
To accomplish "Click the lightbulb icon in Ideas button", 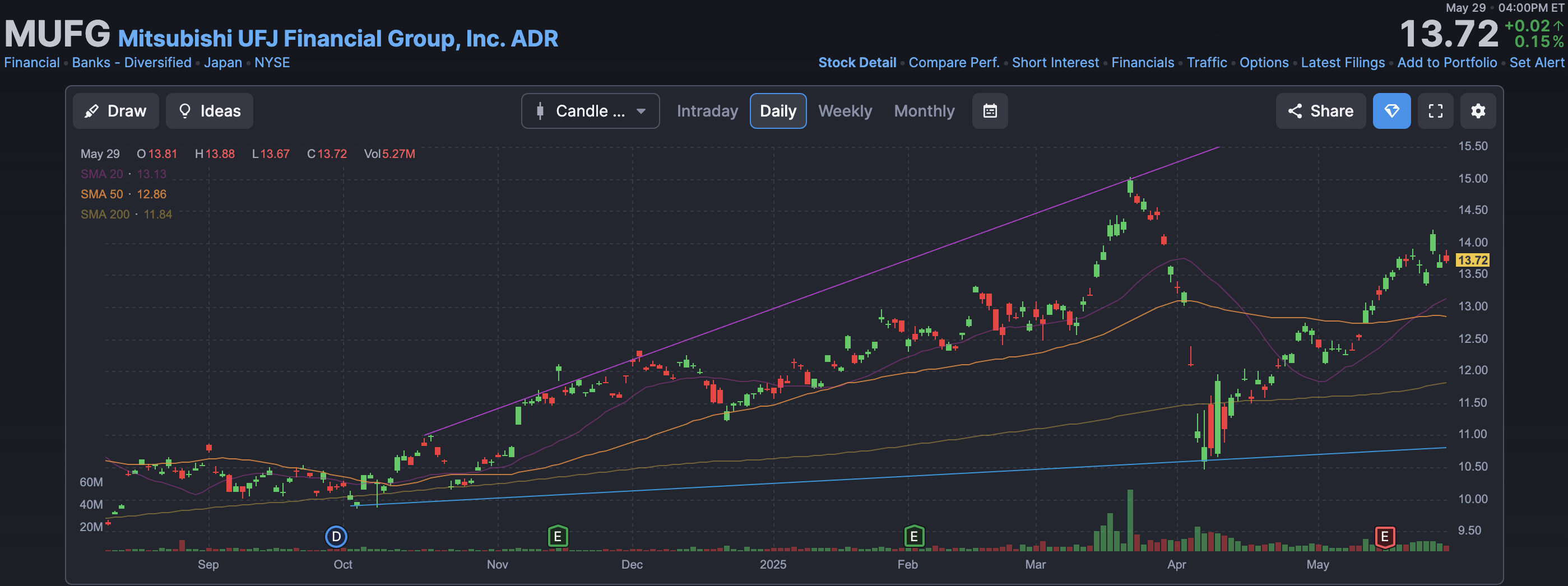I will pyautogui.click(x=184, y=111).
